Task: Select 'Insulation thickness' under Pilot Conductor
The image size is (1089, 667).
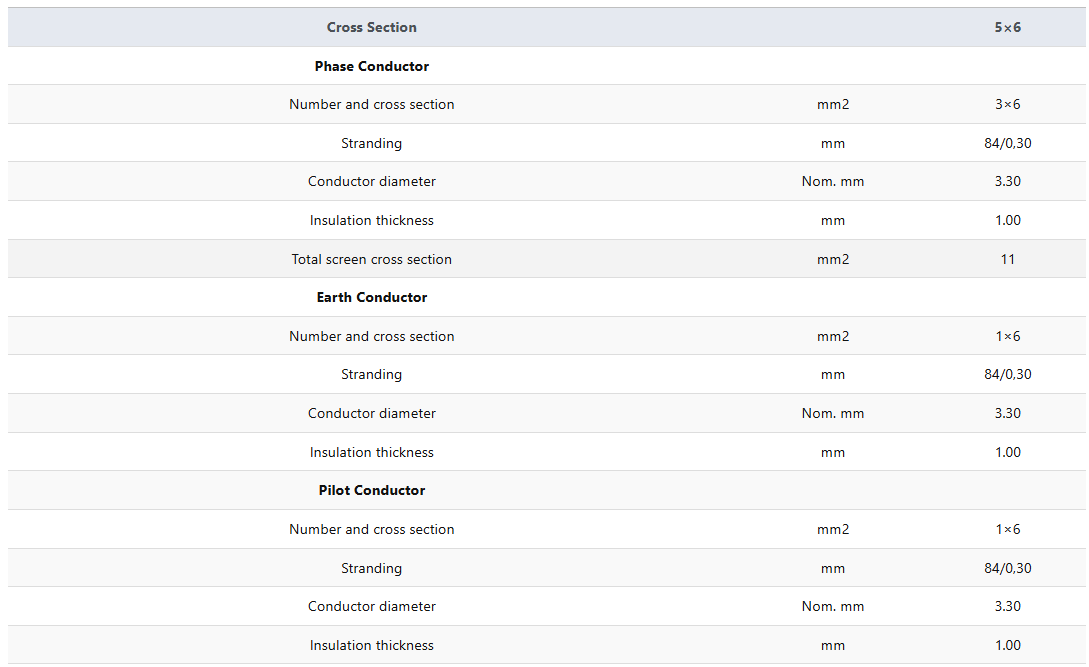Action: (372, 645)
